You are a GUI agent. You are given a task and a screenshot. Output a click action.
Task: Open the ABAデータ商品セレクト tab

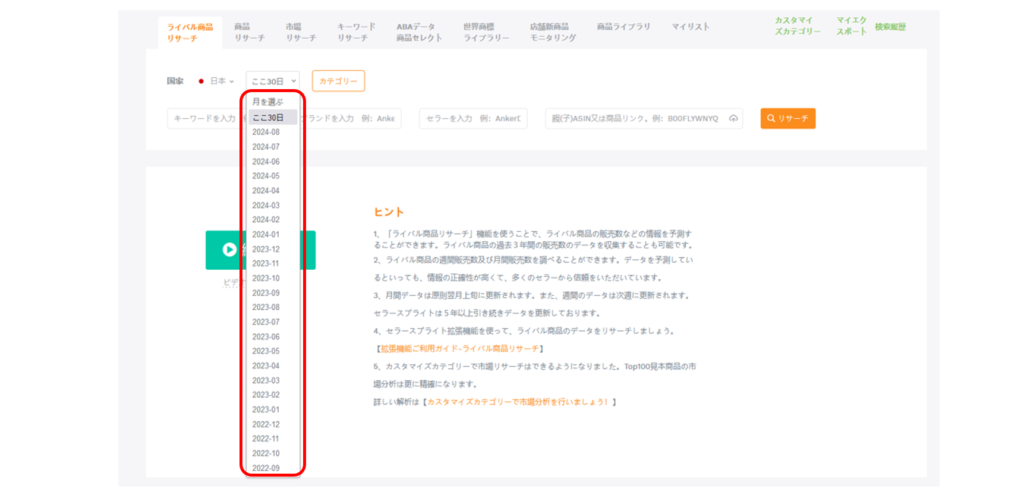416,31
